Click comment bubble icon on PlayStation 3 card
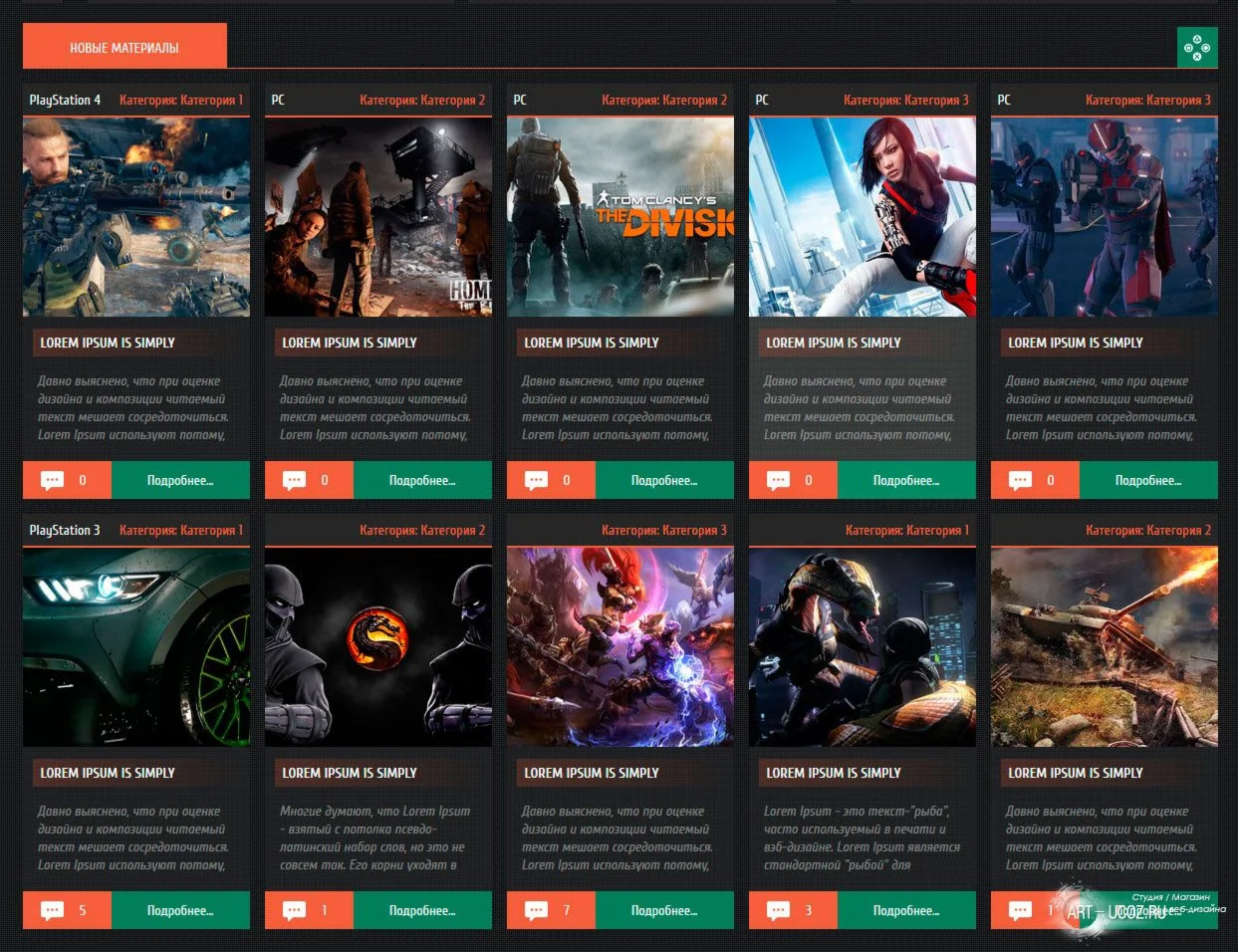 (53, 911)
